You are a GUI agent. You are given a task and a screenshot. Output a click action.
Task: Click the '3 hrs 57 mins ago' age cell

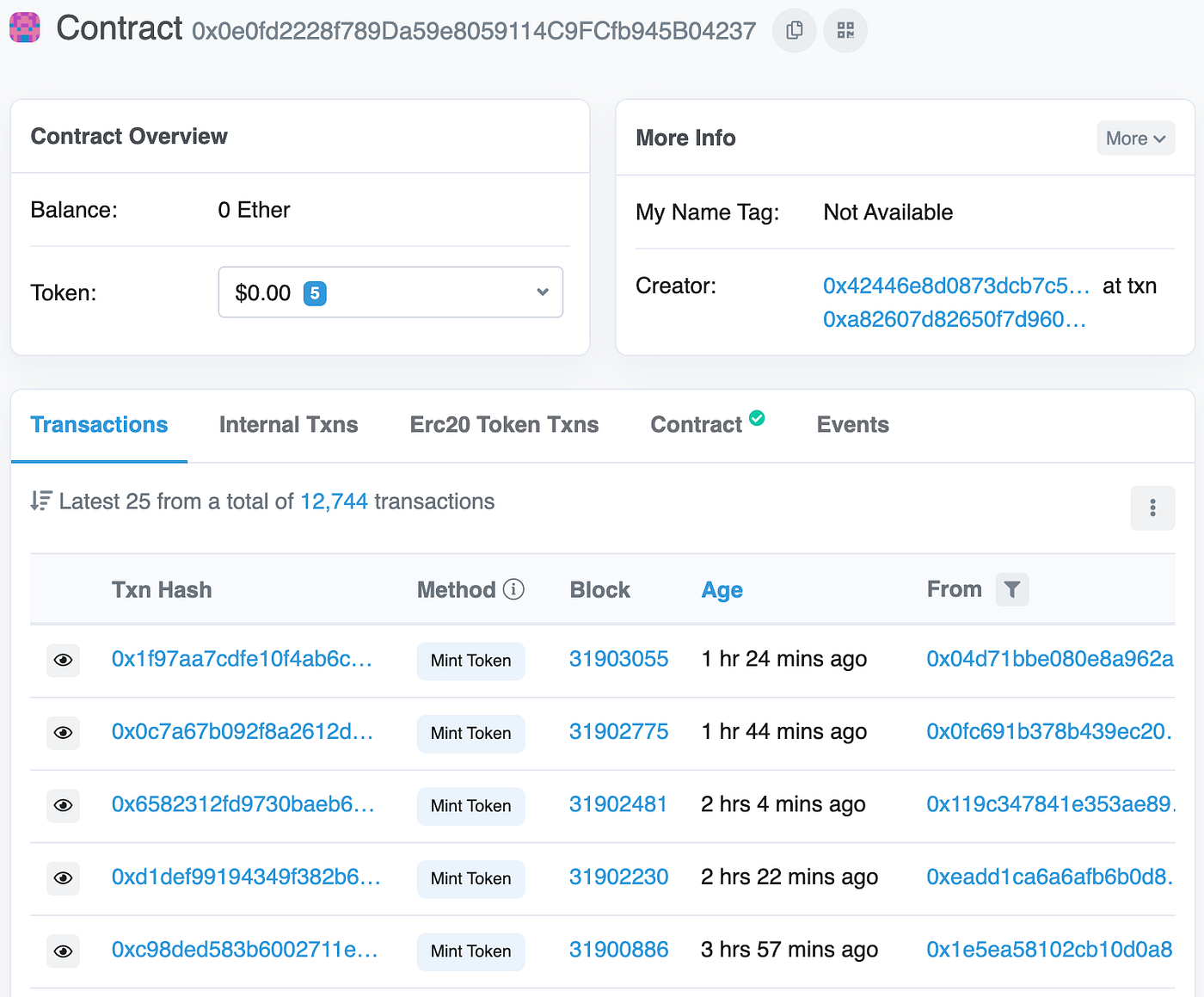(789, 950)
